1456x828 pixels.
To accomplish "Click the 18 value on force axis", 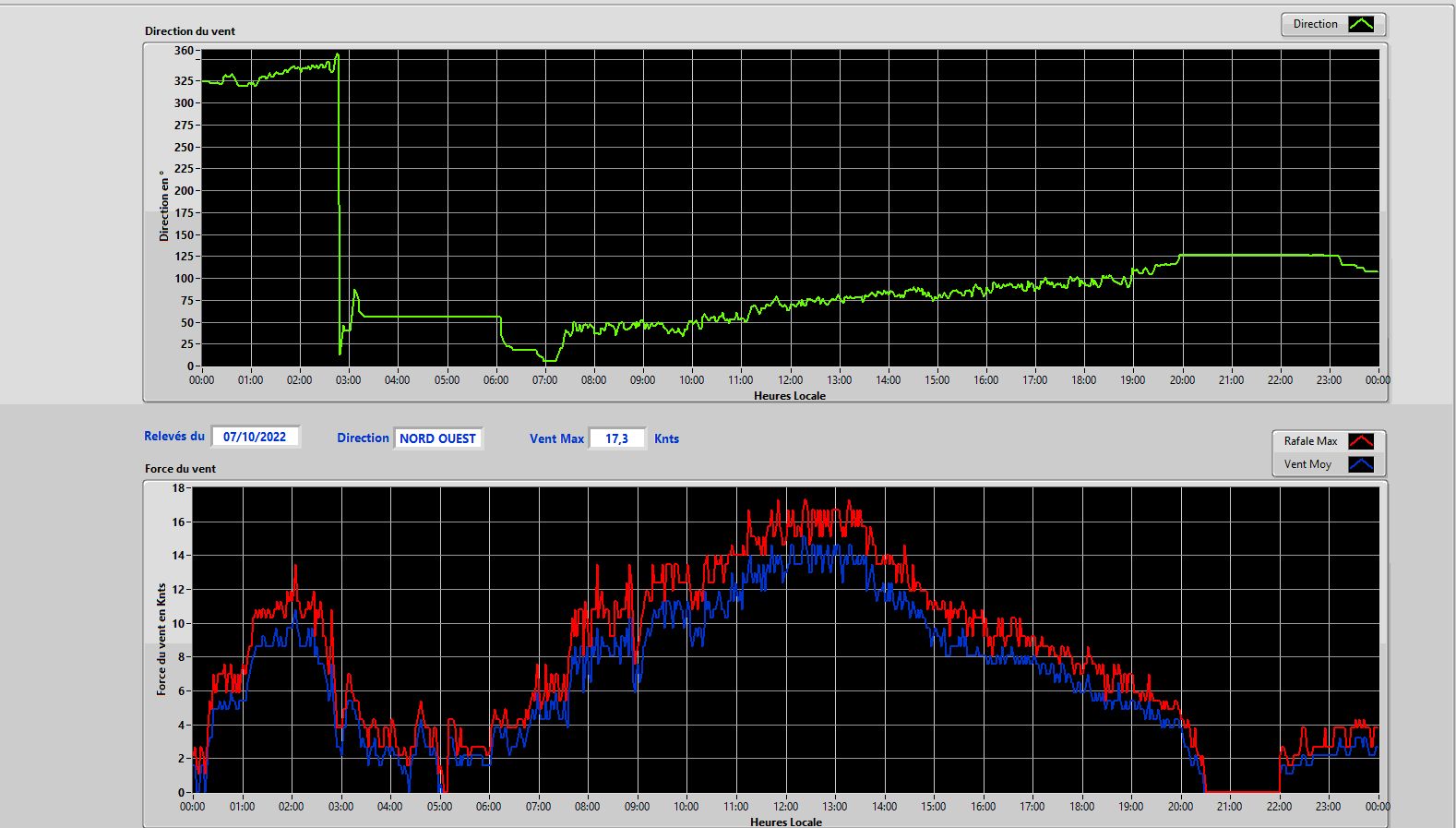I will click(178, 488).
